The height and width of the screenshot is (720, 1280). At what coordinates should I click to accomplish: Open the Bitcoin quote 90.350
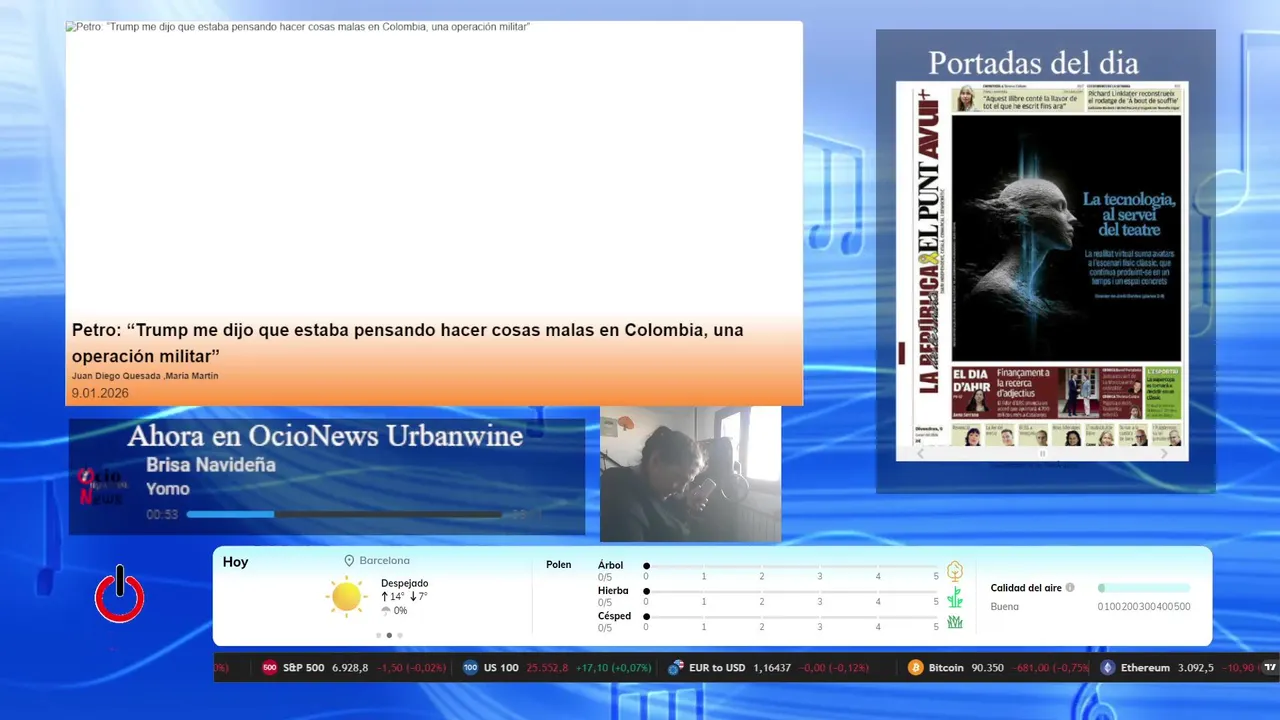point(988,668)
